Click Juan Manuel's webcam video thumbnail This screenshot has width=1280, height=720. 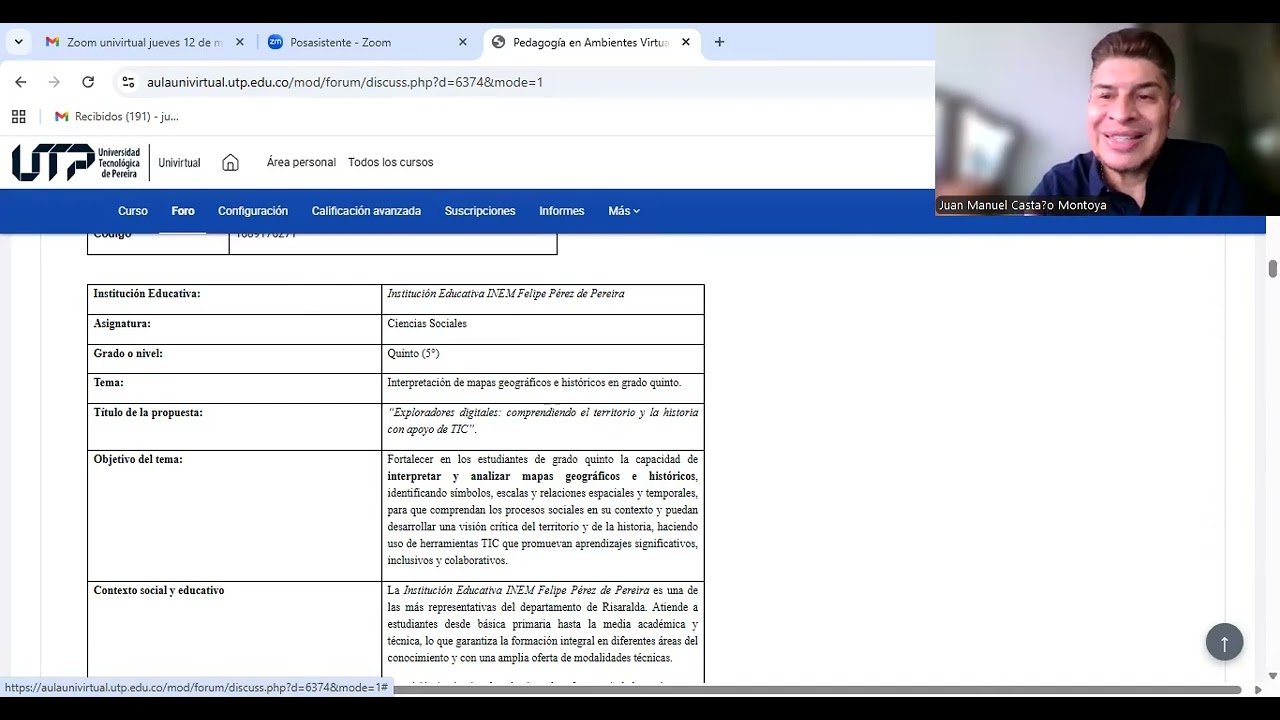[1107, 119]
